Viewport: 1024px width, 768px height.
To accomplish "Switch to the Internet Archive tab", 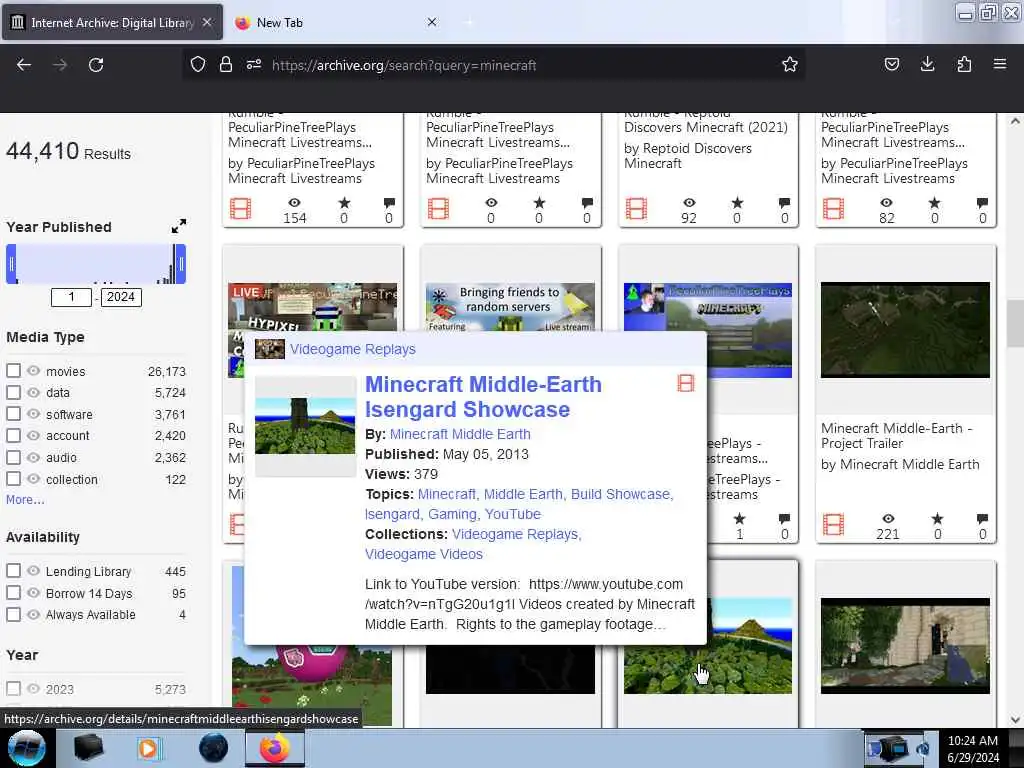I will (x=112, y=22).
